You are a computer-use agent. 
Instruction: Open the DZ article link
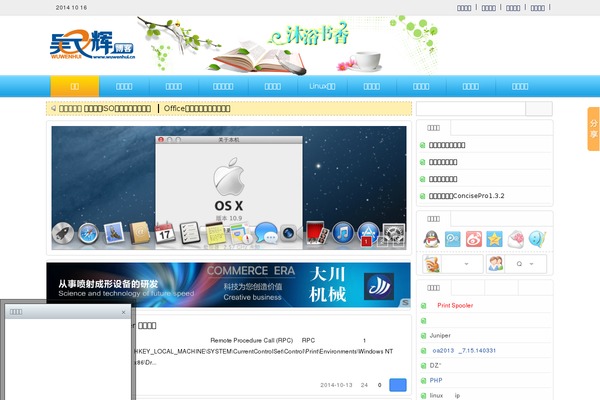point(435,365)
